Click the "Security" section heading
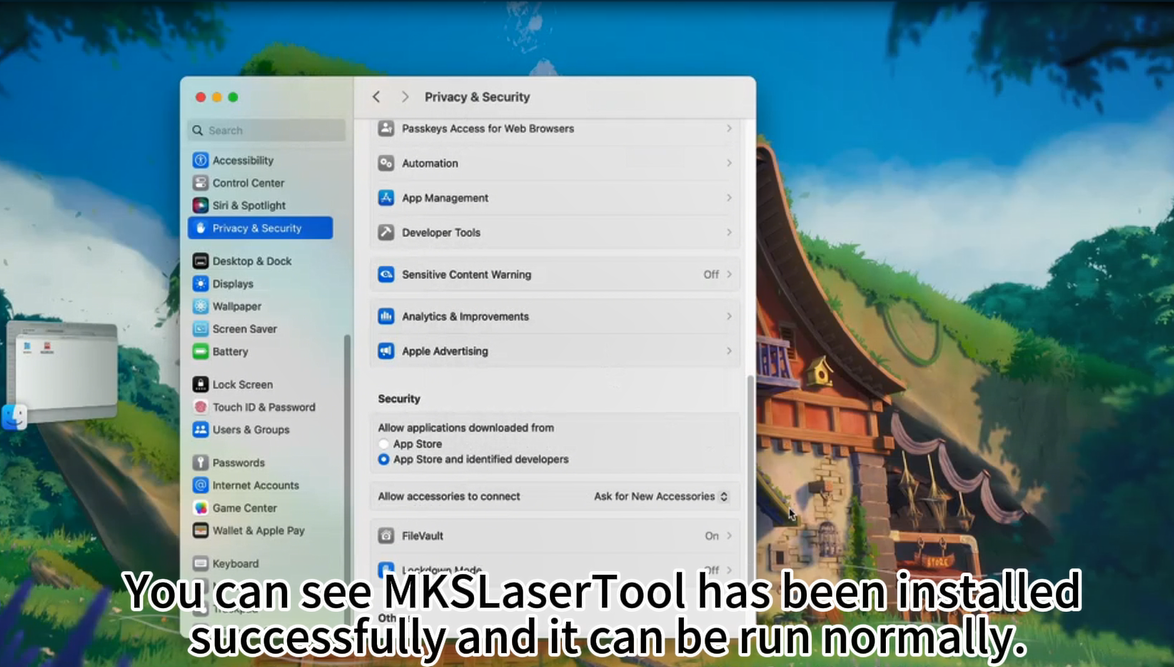This screenshot has width=1174, height=667. [x=399, y=399]
